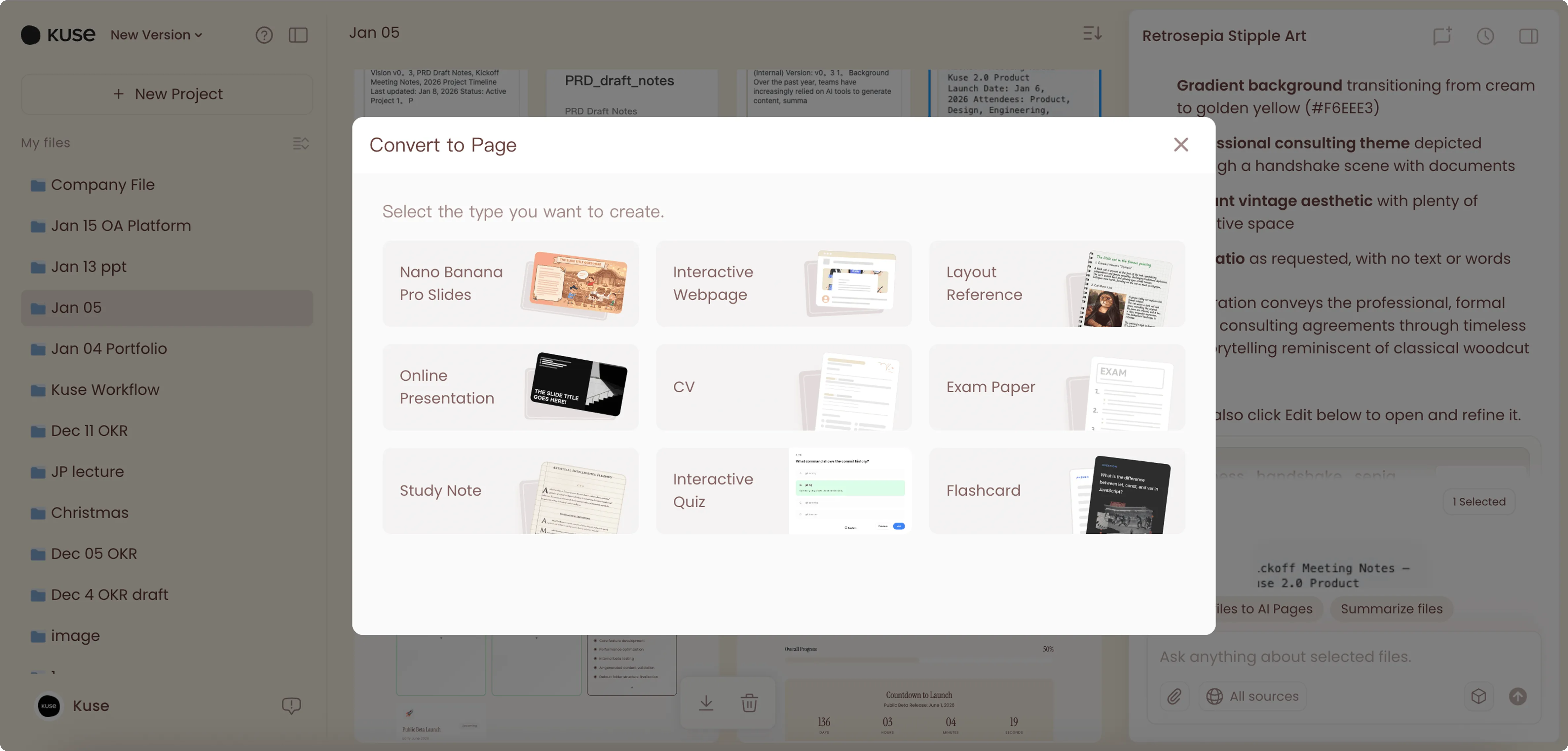Click the trash delete icon
1568x751 pixels.
[749, 703]
